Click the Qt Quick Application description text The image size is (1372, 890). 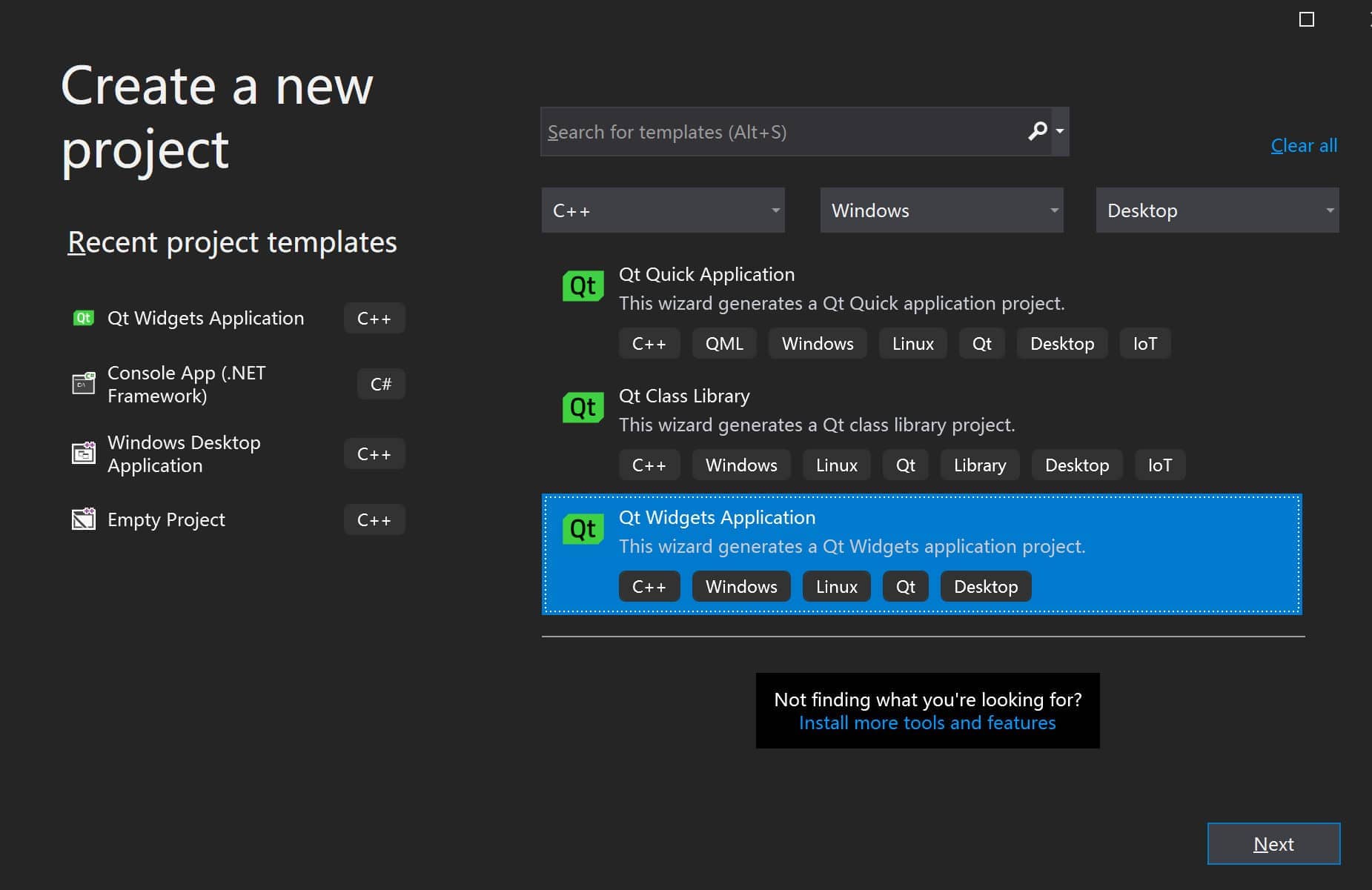842,303
